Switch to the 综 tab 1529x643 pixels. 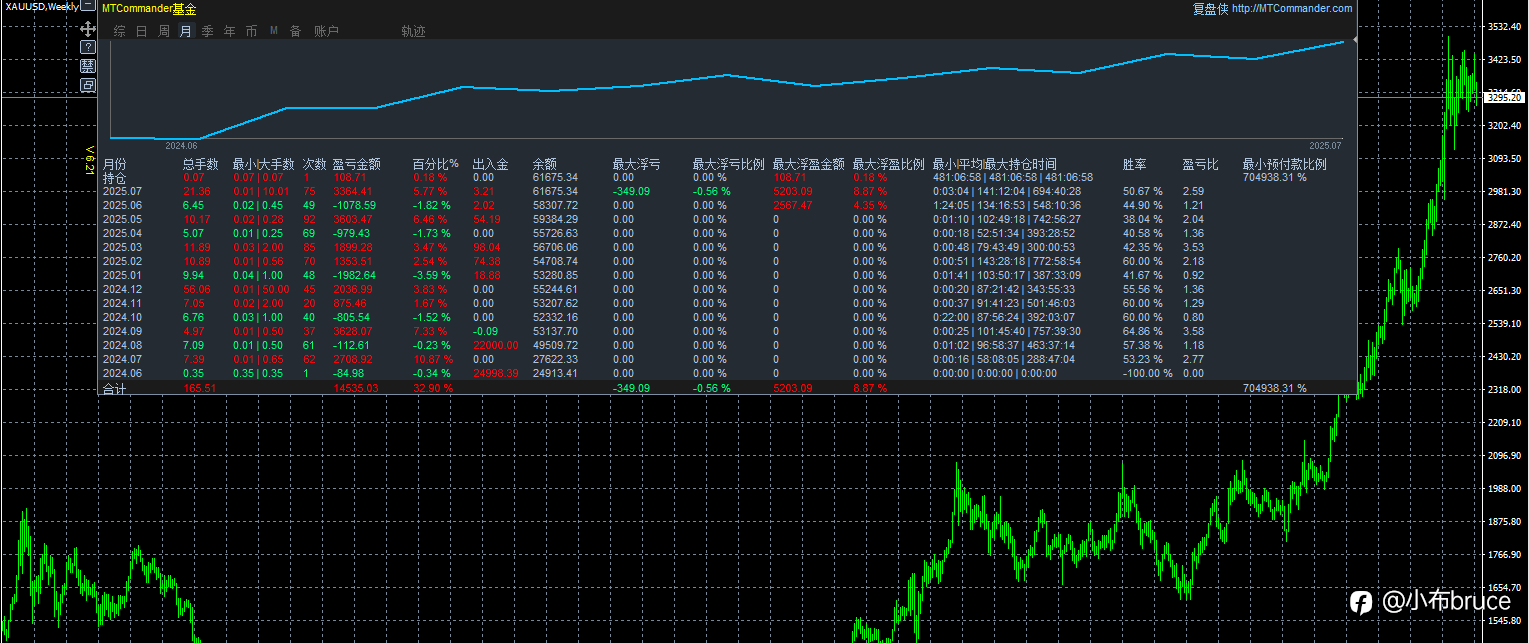coord(120,31)
